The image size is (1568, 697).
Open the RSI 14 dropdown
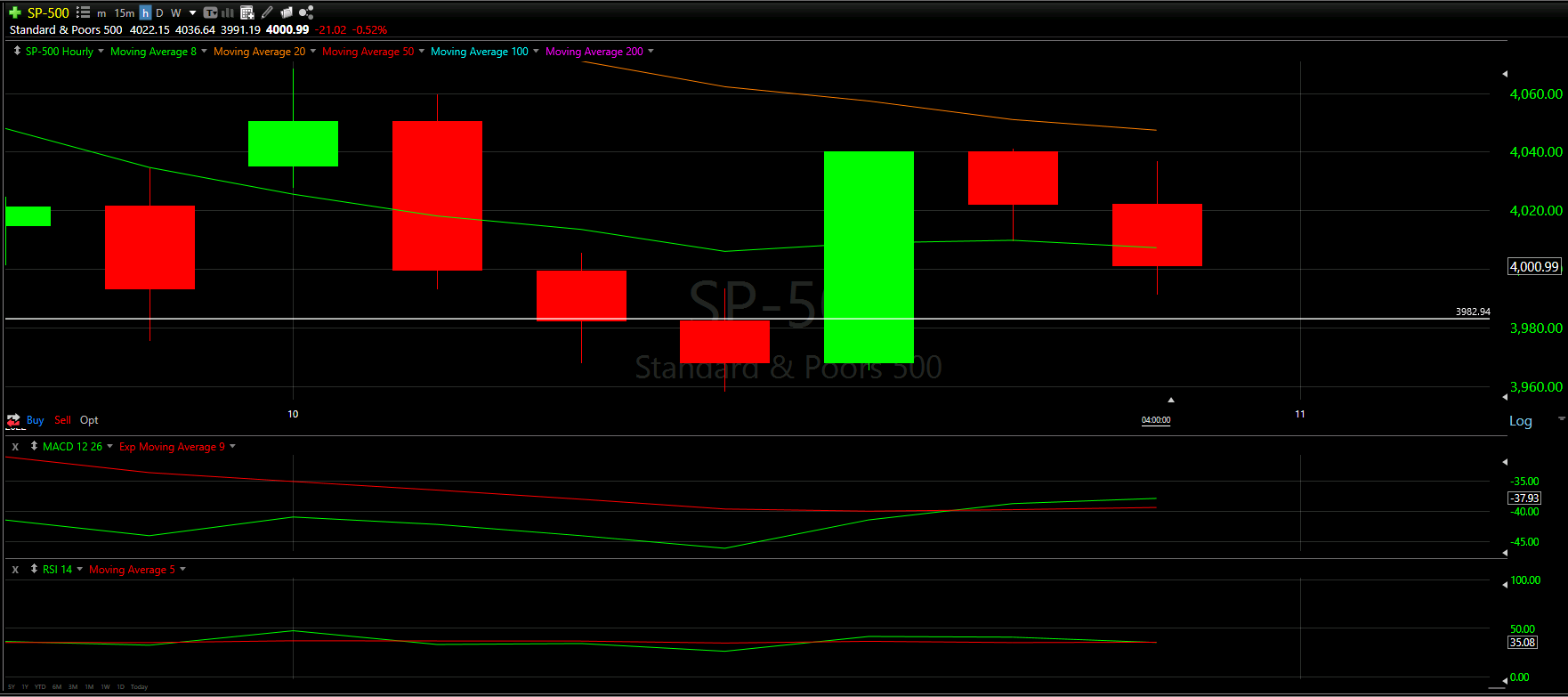79,569
